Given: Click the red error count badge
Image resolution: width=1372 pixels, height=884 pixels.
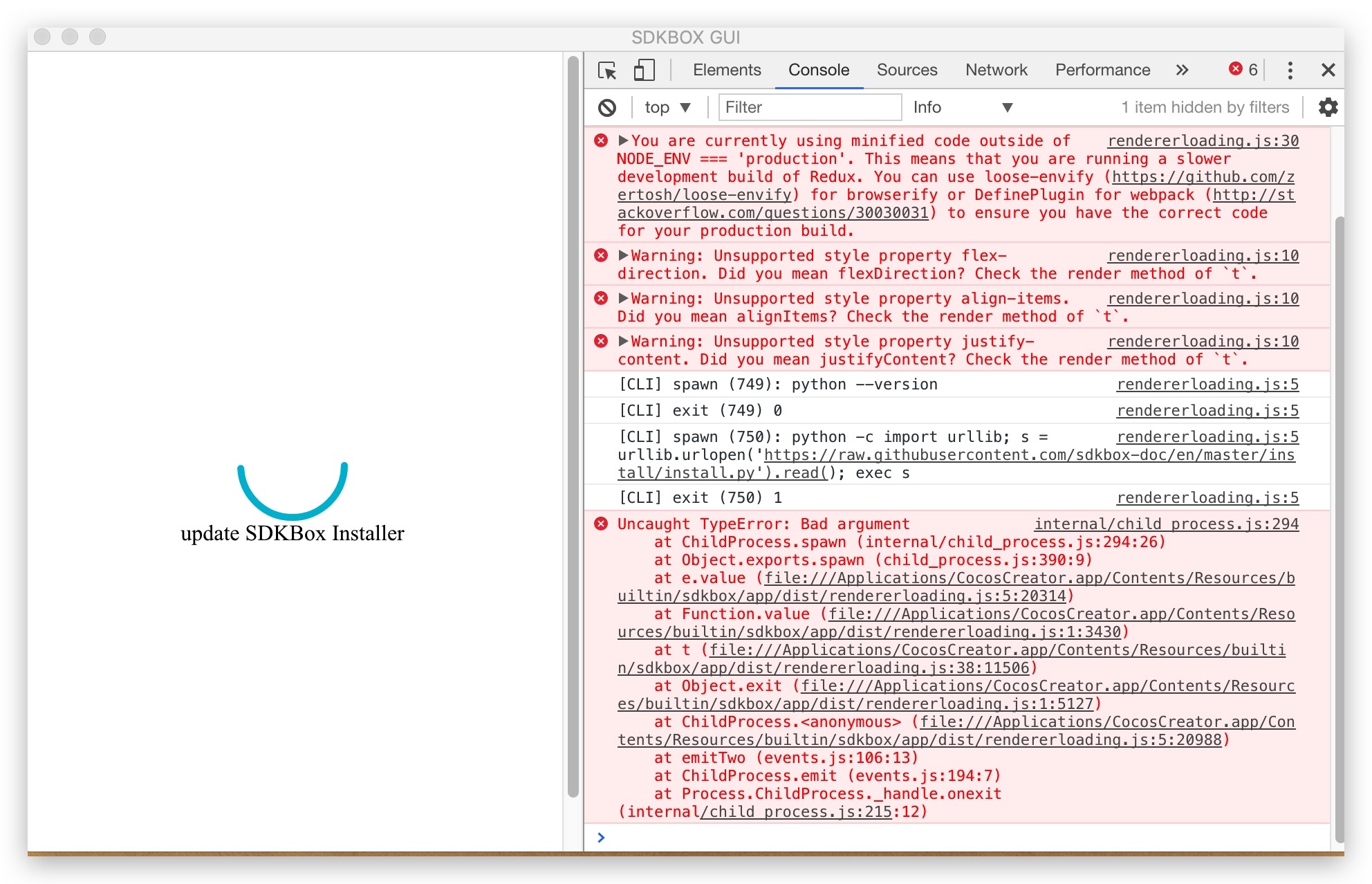Looking at the screenshot, I should [1243, 70].
